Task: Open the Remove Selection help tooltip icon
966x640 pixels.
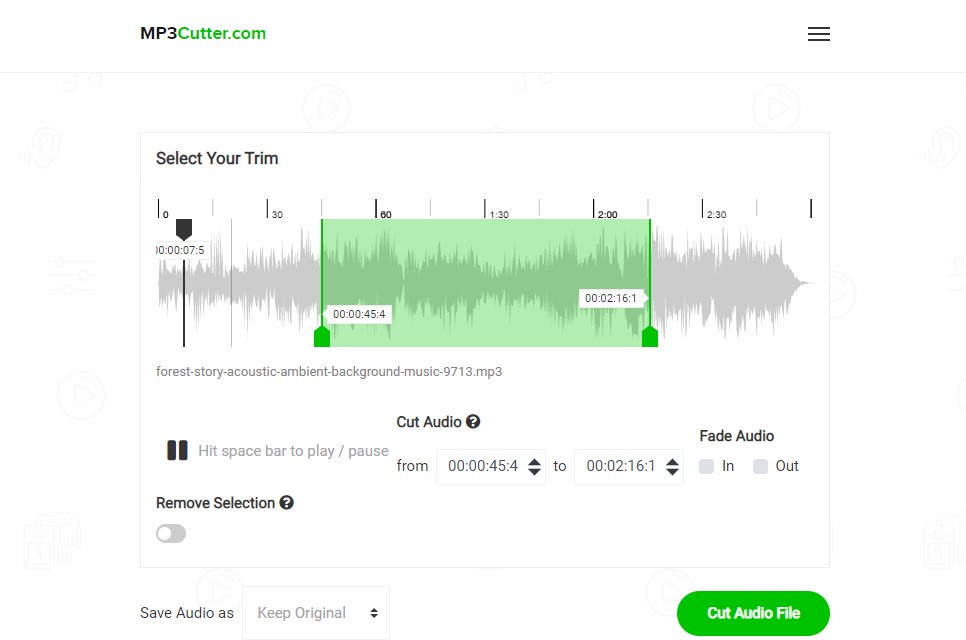Action: tap(287, 503)
